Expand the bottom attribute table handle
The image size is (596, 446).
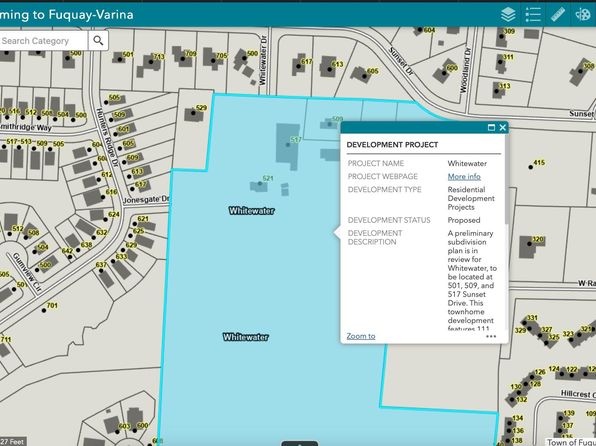[300, 443]
